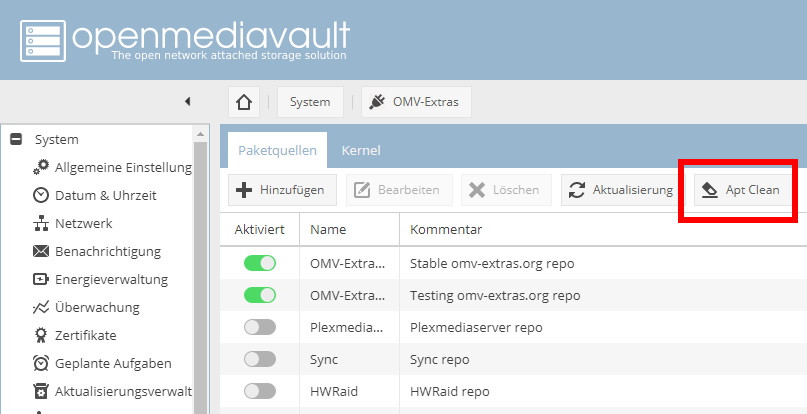This screenshot has width=807, height=414.
Task: Click the home icon in breadcrumb
Action: tap(244, 102)
